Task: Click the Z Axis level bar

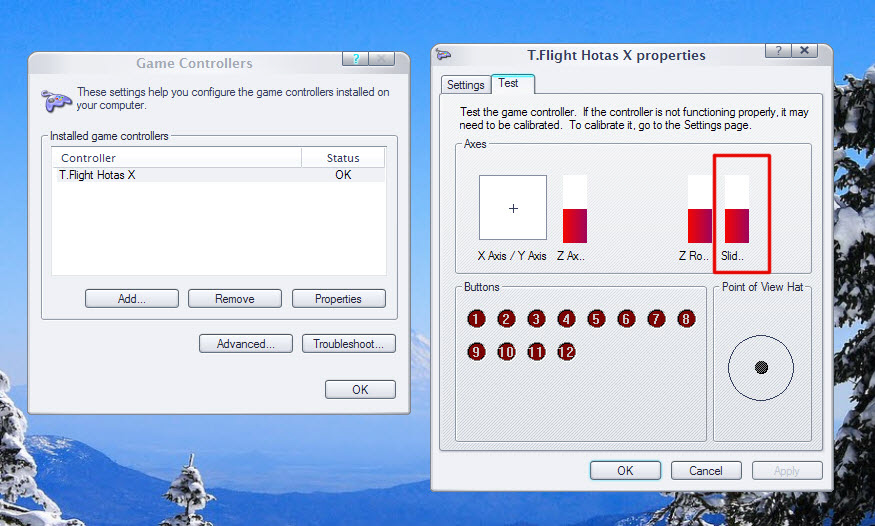Action: (x=575, y=209)
